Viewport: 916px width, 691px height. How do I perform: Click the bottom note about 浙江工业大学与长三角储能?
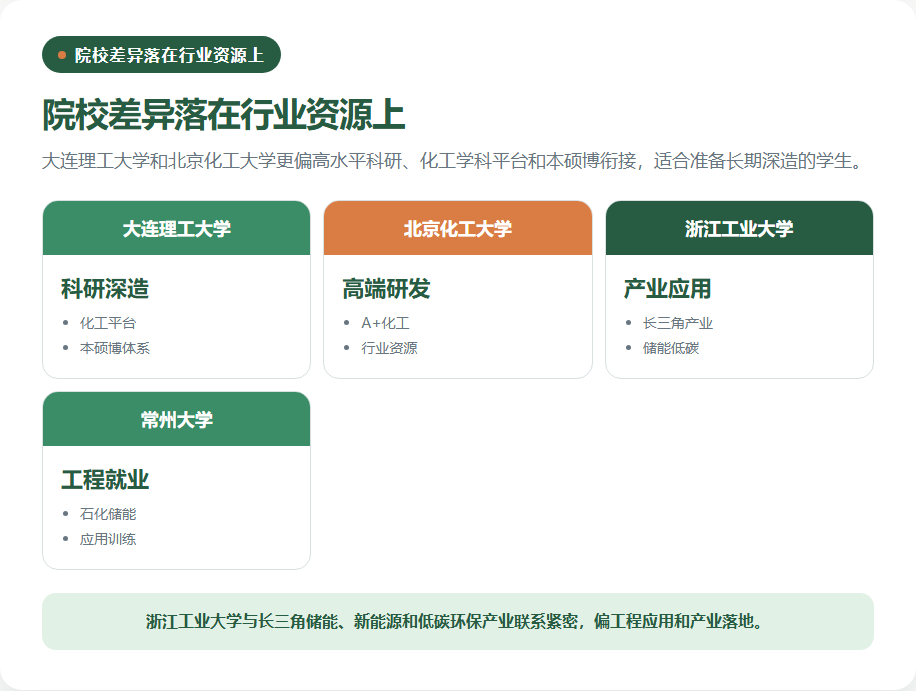click(x=458, y=621)
